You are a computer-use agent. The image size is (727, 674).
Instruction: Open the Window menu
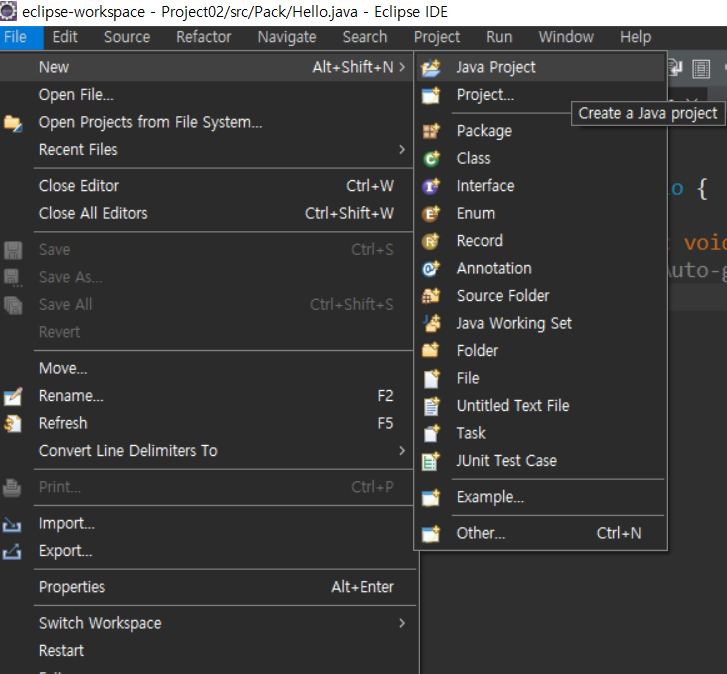coord(566,37)
